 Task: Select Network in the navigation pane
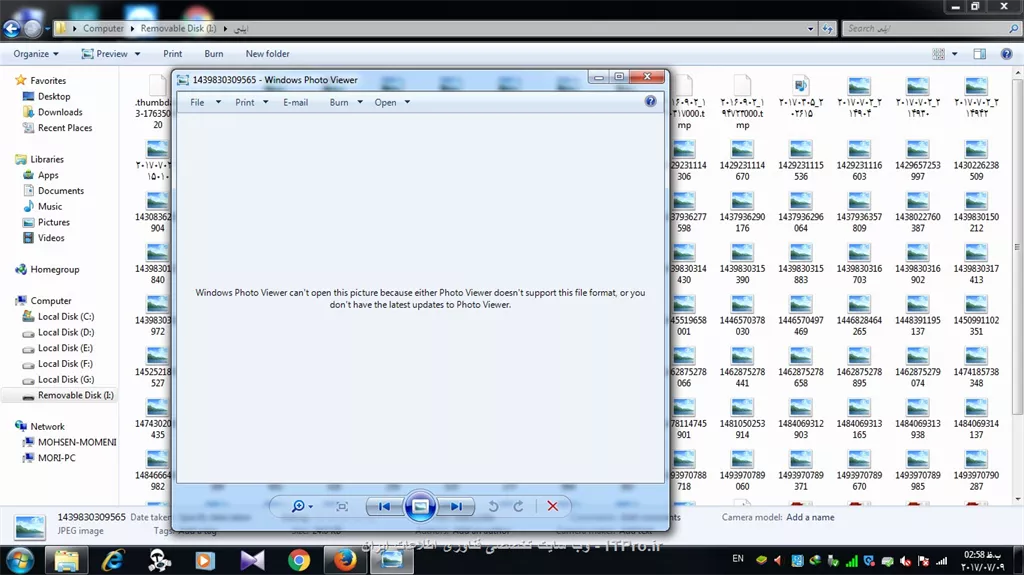[x=47, y=427]
